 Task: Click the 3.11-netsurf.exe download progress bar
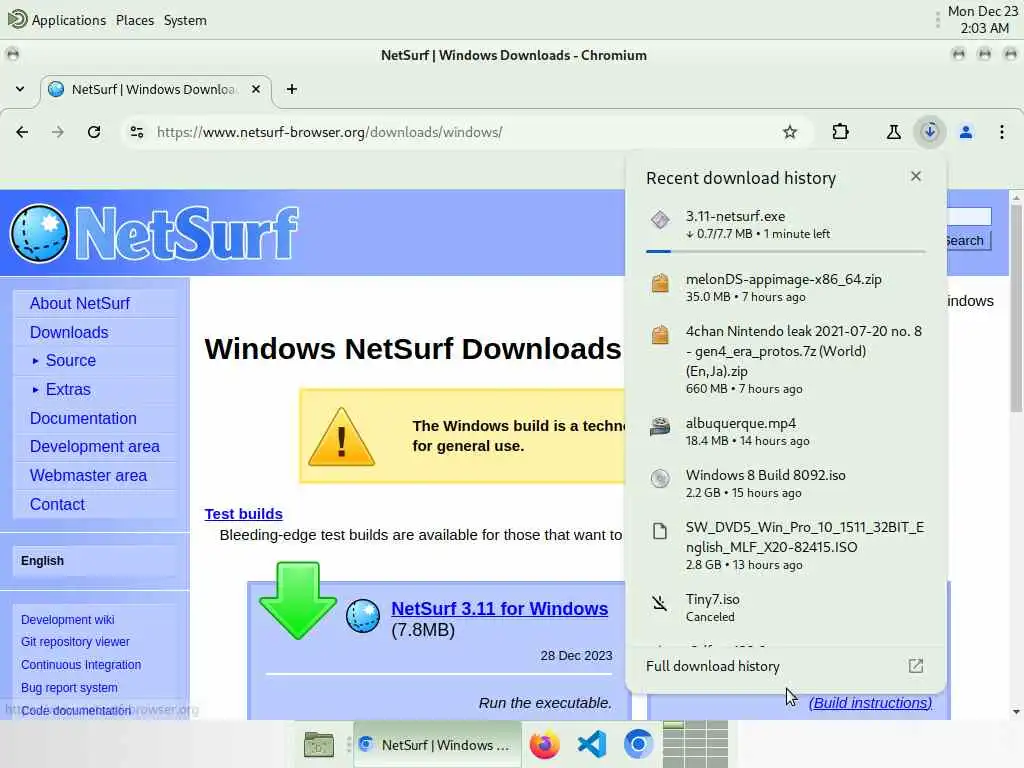(786, 251)
